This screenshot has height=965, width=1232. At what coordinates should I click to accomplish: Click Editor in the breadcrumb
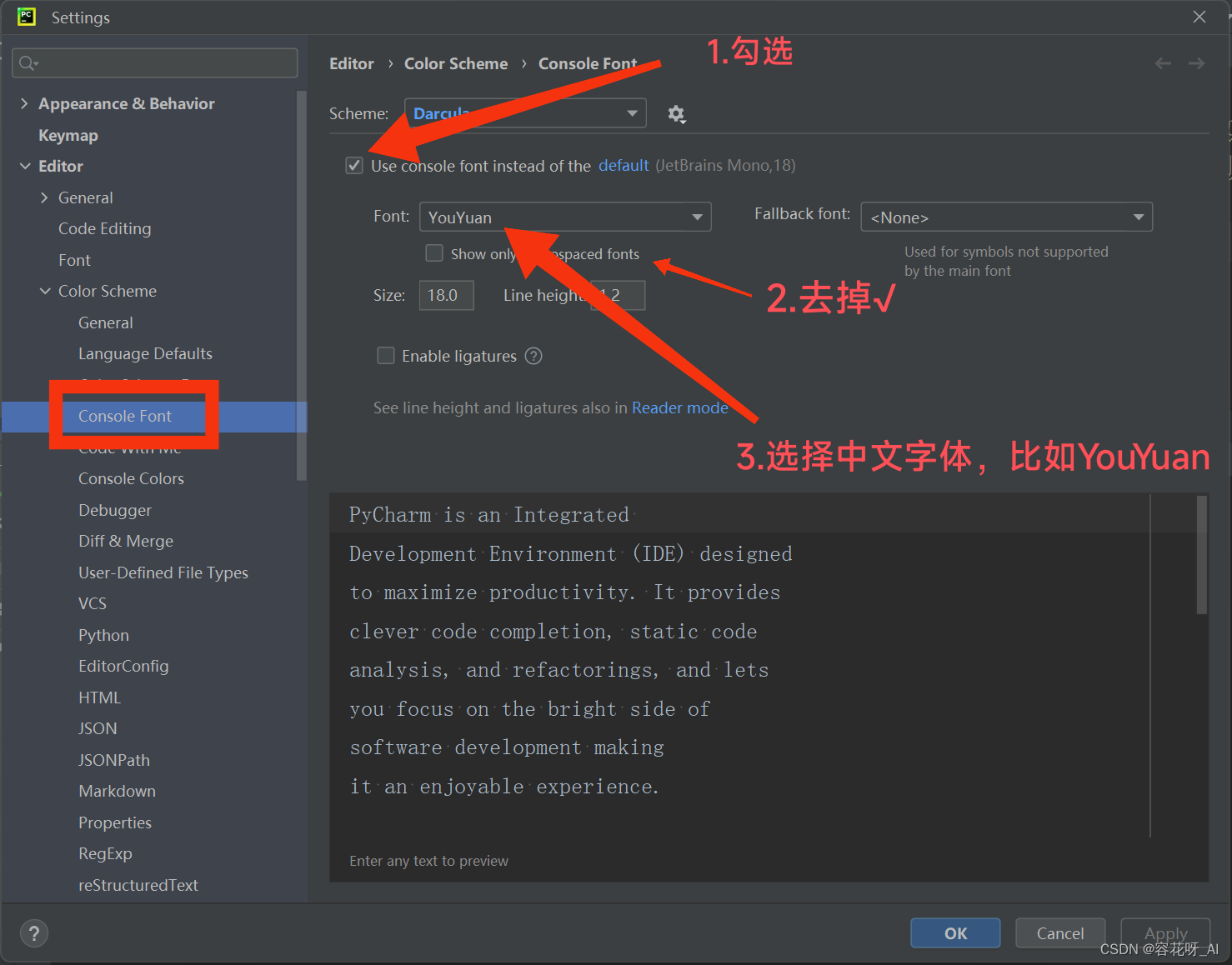pos(351,63)
